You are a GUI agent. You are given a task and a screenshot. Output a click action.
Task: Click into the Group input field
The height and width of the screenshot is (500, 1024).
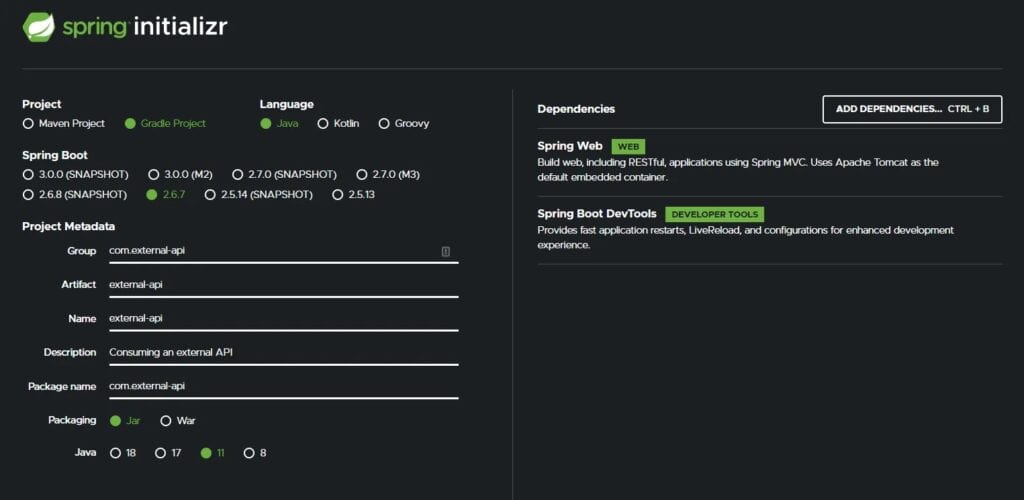[x=283, y=251]
